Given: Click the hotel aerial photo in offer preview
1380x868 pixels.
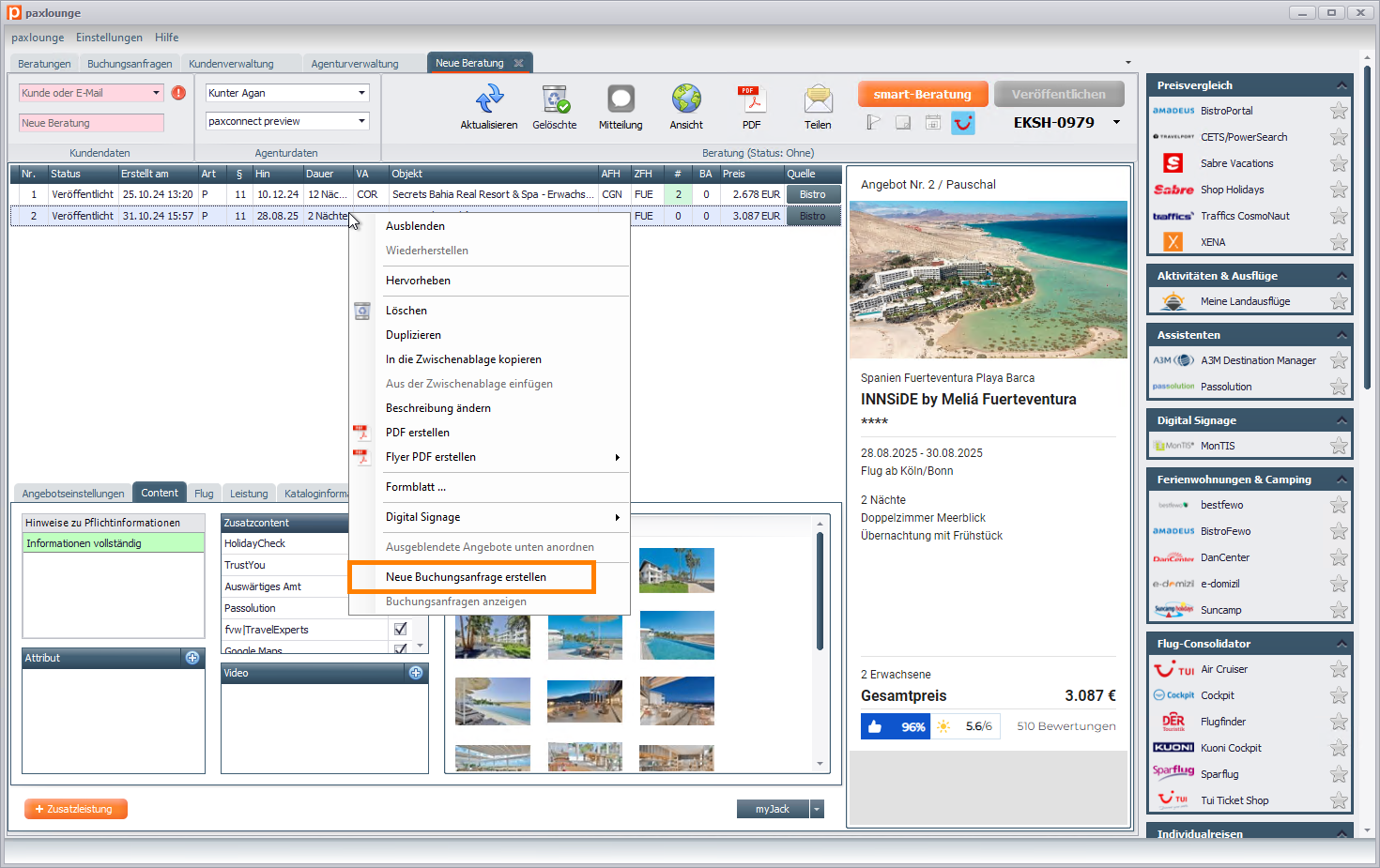Looking at the screenshot, I should coord(989,280).
